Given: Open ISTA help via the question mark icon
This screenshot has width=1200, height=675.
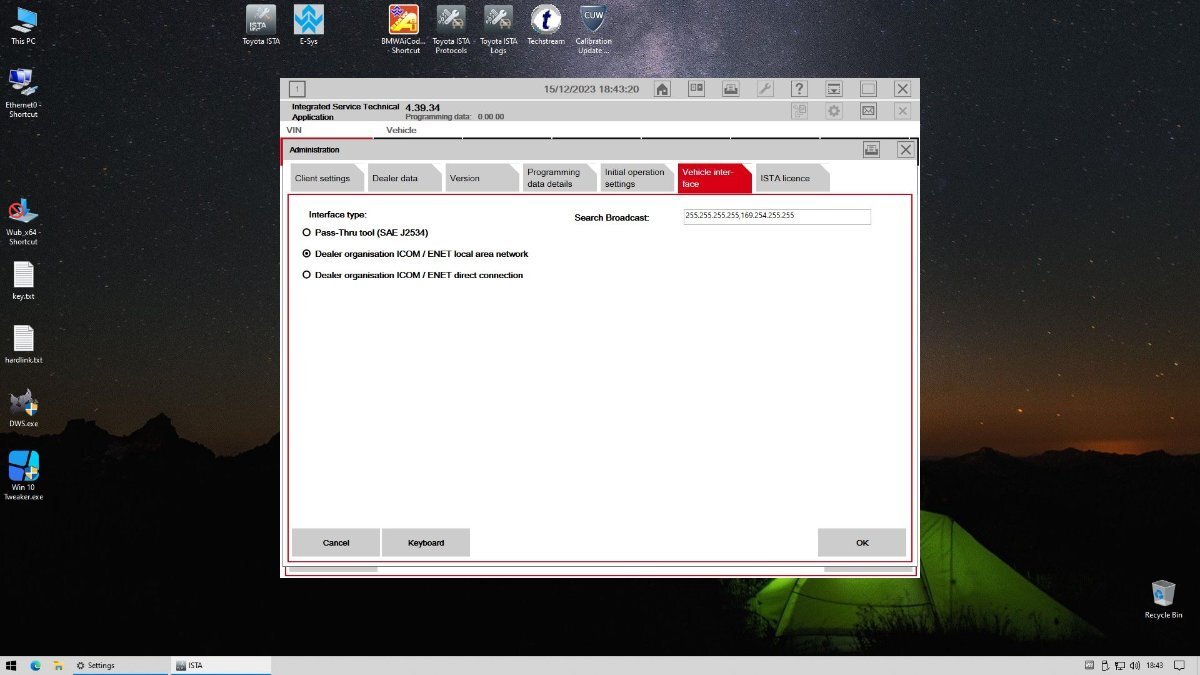Looking at the screenshot, I should (x=798, y=88).
